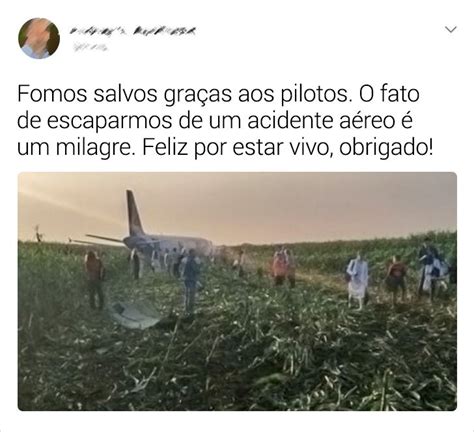Click the white object lying in field

[134, 316]
